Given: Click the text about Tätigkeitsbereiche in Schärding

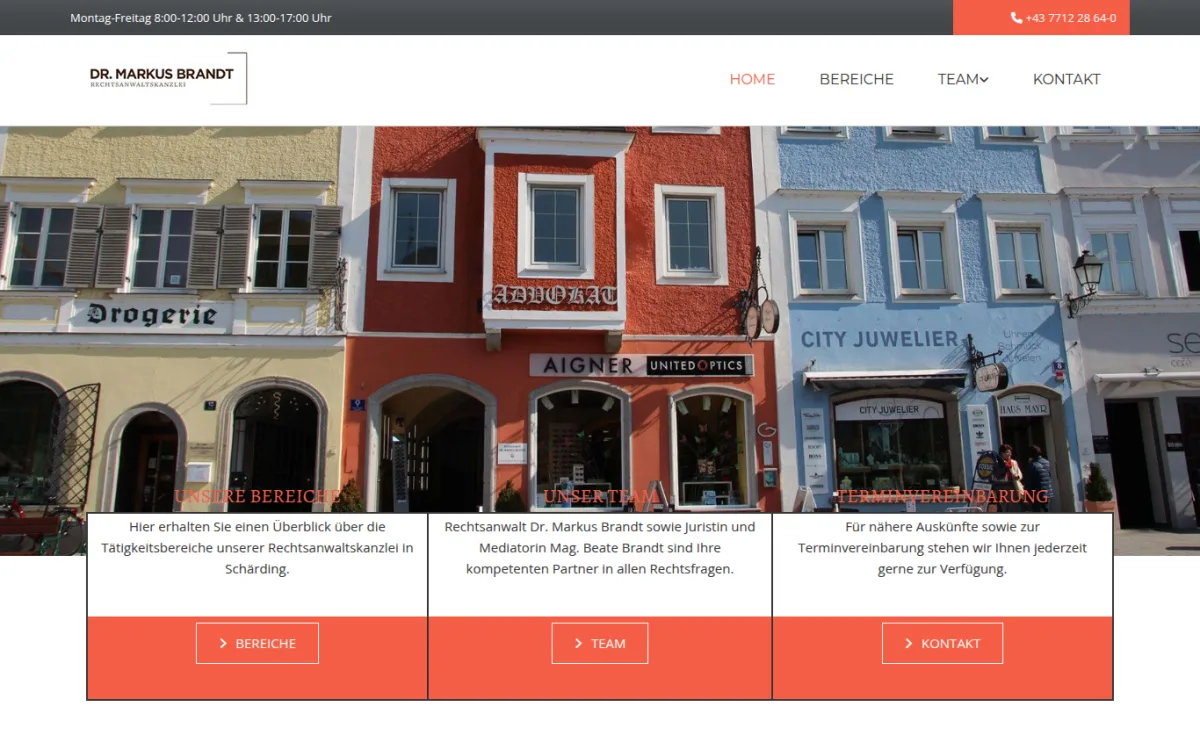Looking at the screenshot, I should [257, 548].
